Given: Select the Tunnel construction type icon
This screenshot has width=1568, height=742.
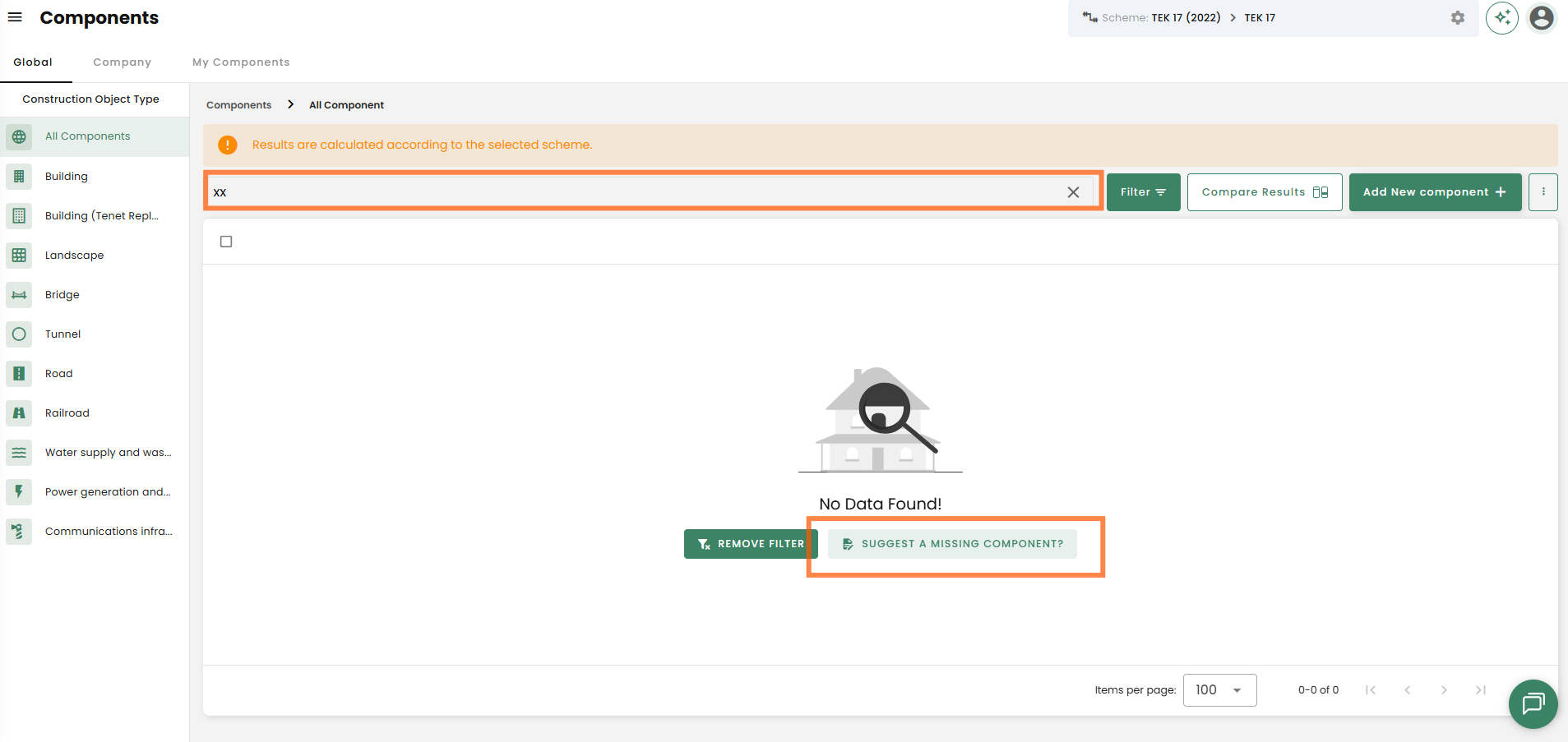Looking at the screenshot, I should [19, 334].
